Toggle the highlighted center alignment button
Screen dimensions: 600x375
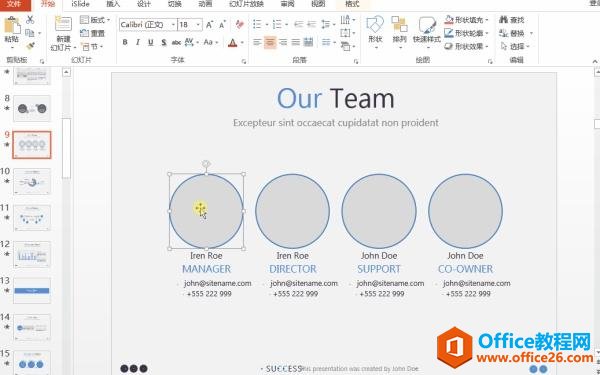point(270,42)
